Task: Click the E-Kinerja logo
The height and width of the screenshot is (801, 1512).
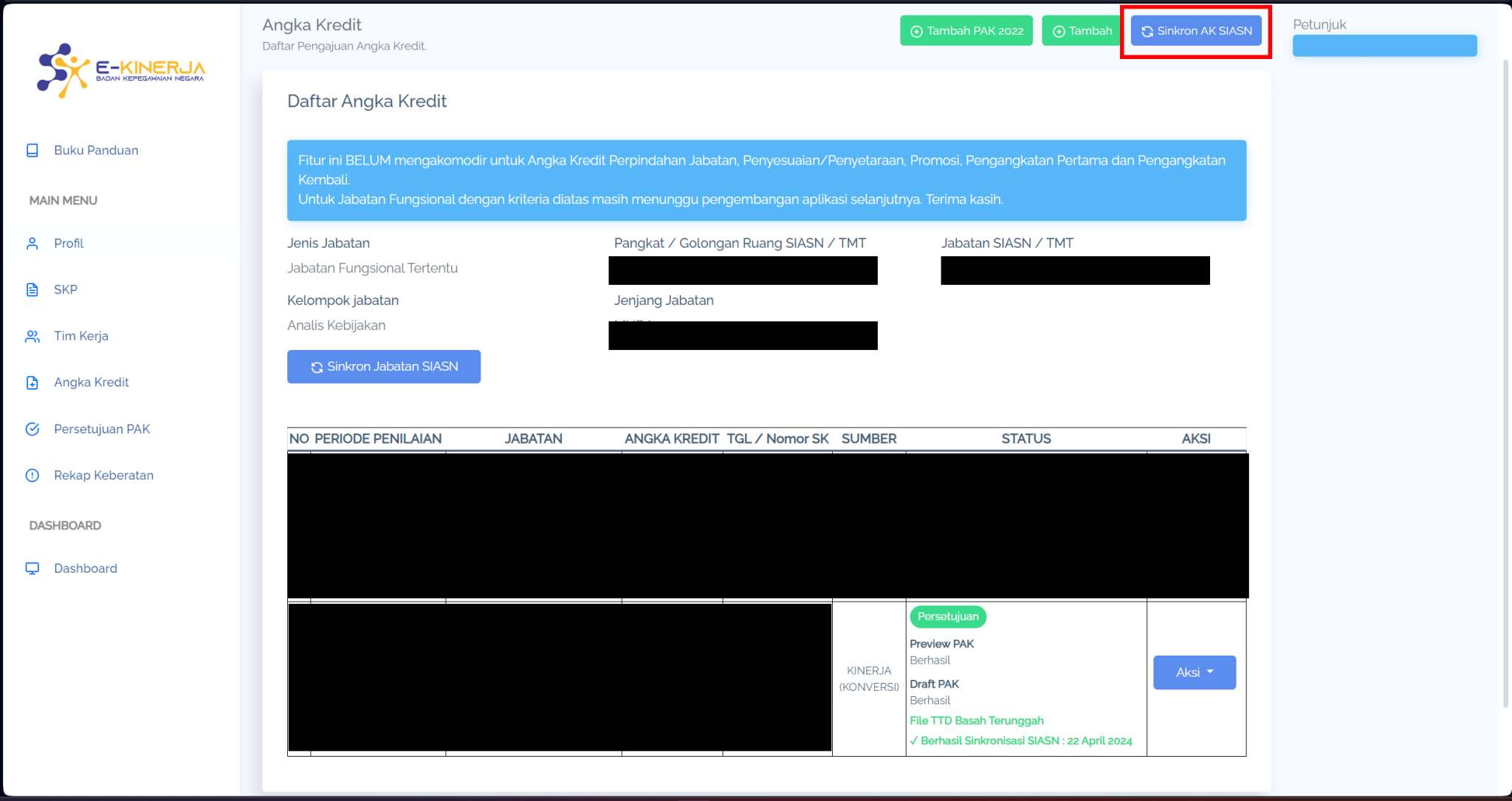Action: (x=121, y=70)
